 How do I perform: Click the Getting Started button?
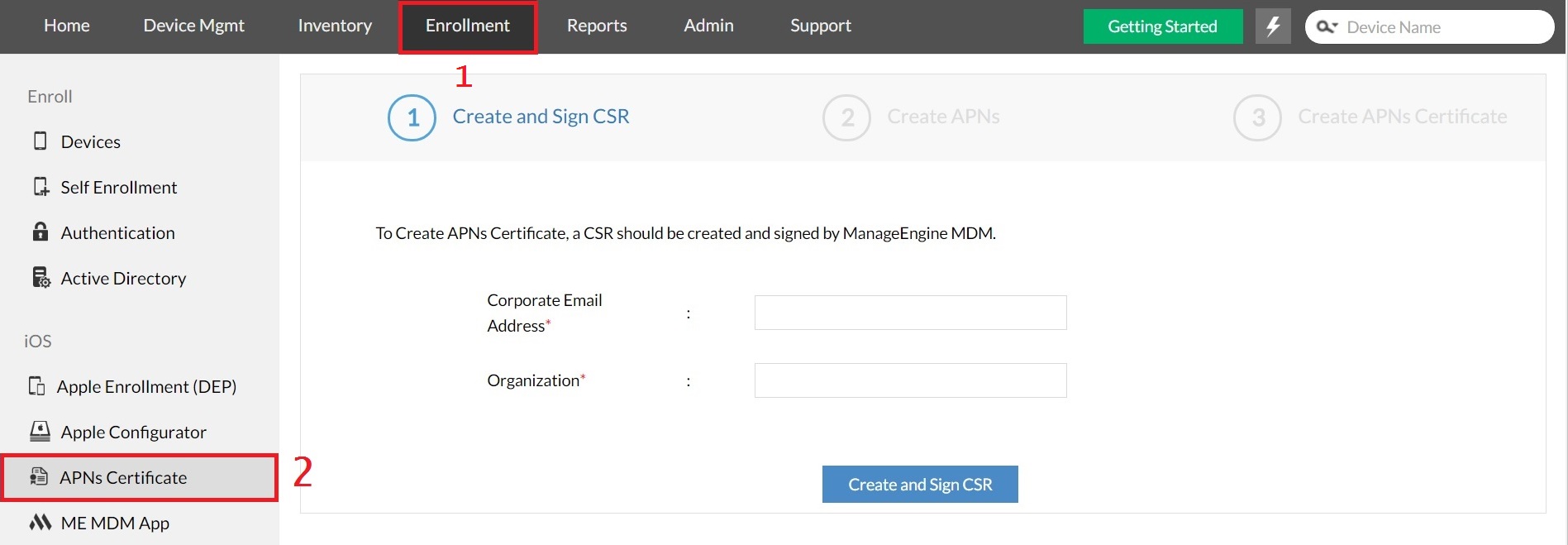pyautogui.click(x=1162, y=26)
